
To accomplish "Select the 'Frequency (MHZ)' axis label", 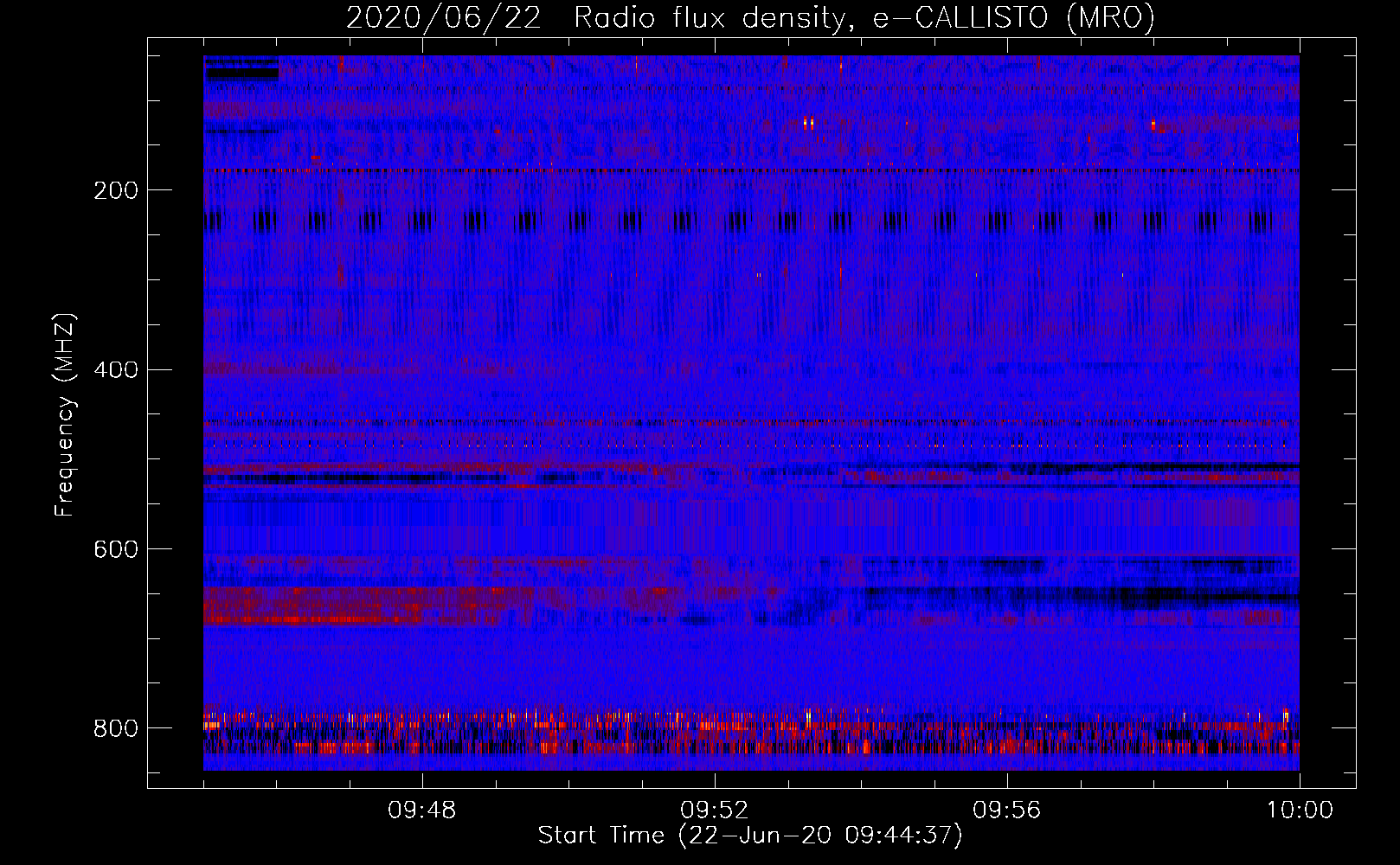I will pos(65,414).
